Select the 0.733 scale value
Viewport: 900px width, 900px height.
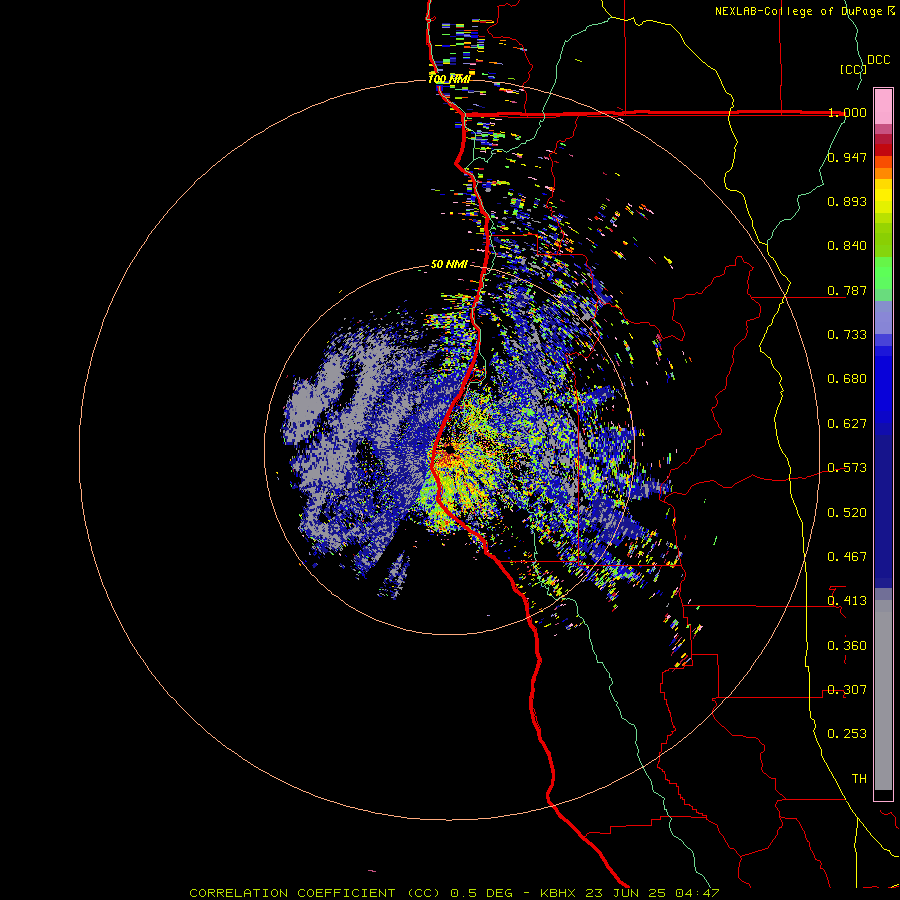click(x=847, y=335)
